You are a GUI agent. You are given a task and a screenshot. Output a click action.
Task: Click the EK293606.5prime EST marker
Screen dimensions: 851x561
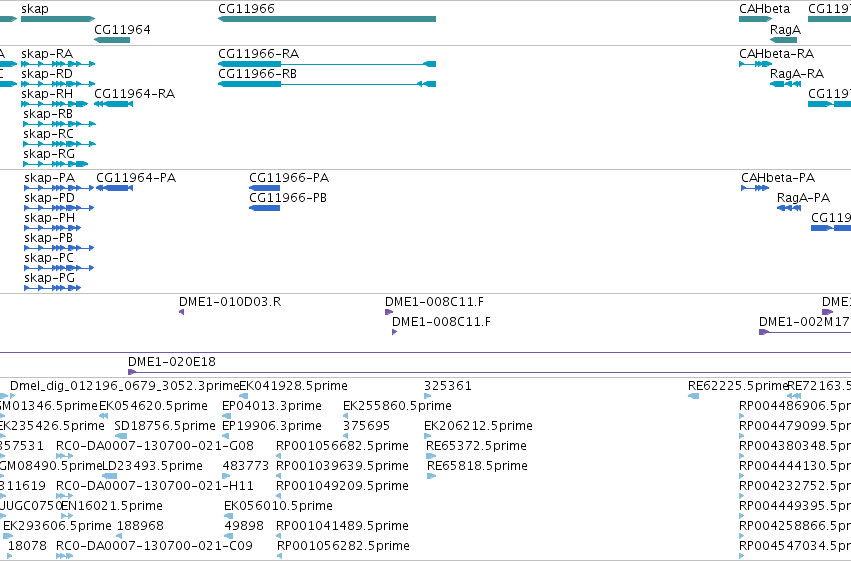tap(8, 536)
